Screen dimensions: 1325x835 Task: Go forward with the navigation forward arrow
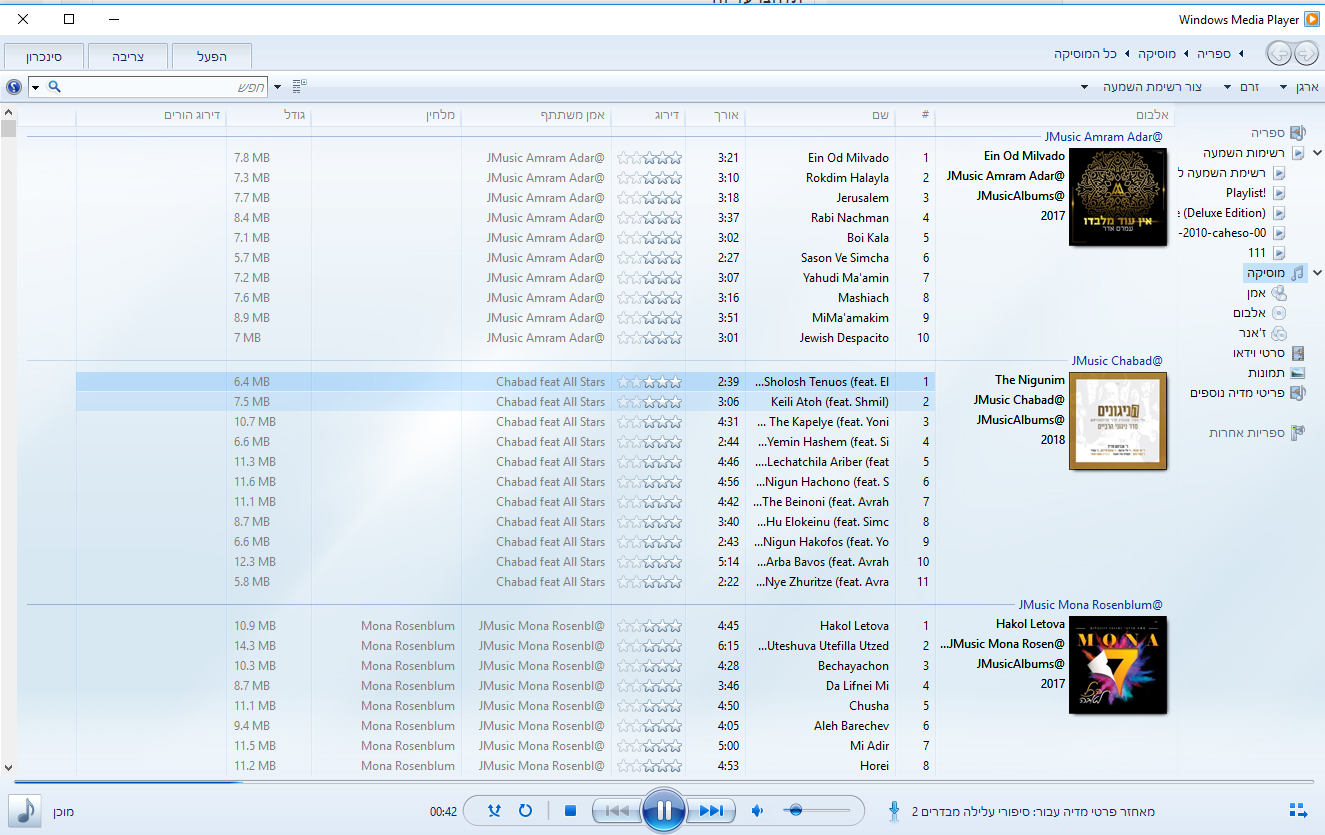(x=1278, y=53)
